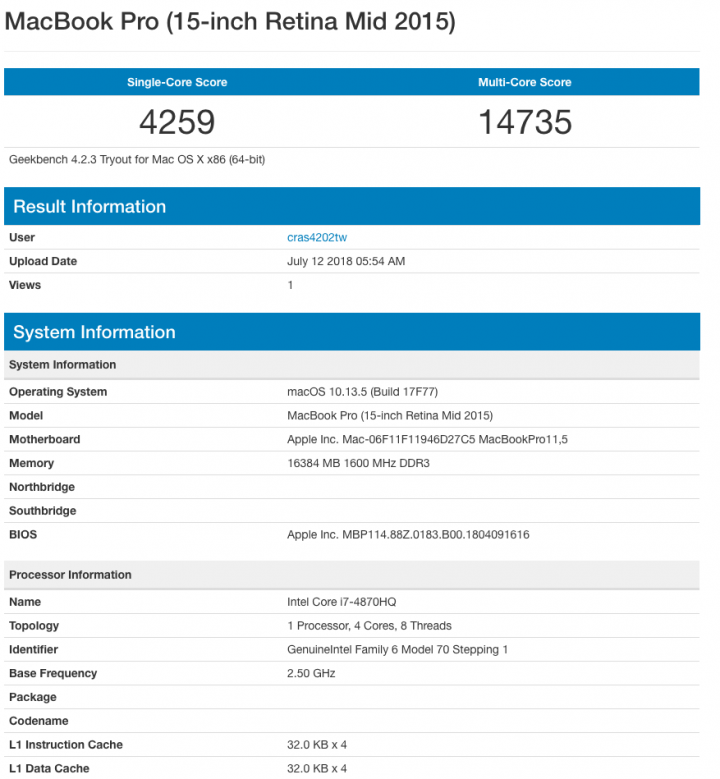Open user profile link cras4202tw
This screenshot has width=720, height=779.
pos(317,237)
